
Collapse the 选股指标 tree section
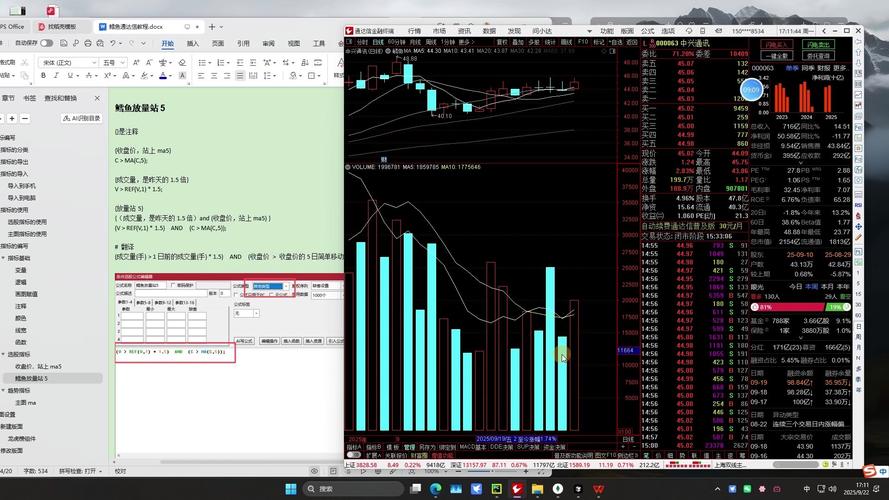coord(5,356)
